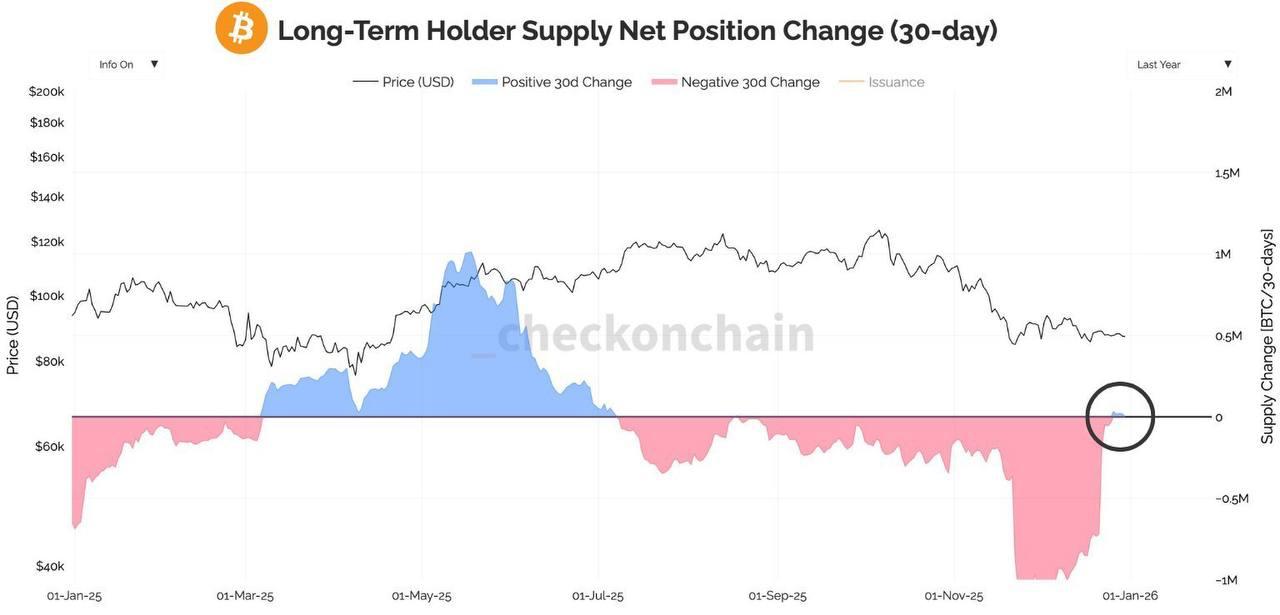Open the Info On dropdown
1280x615 pixels.
click(117, 64)
